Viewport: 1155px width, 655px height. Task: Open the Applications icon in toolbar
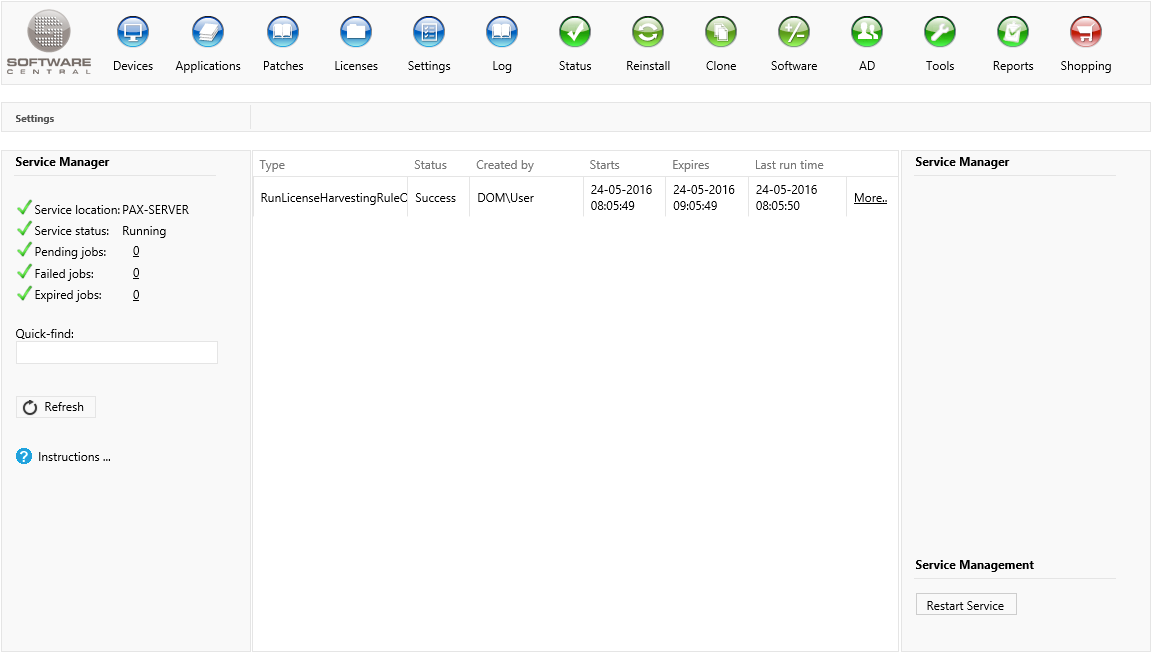point(208,33)
